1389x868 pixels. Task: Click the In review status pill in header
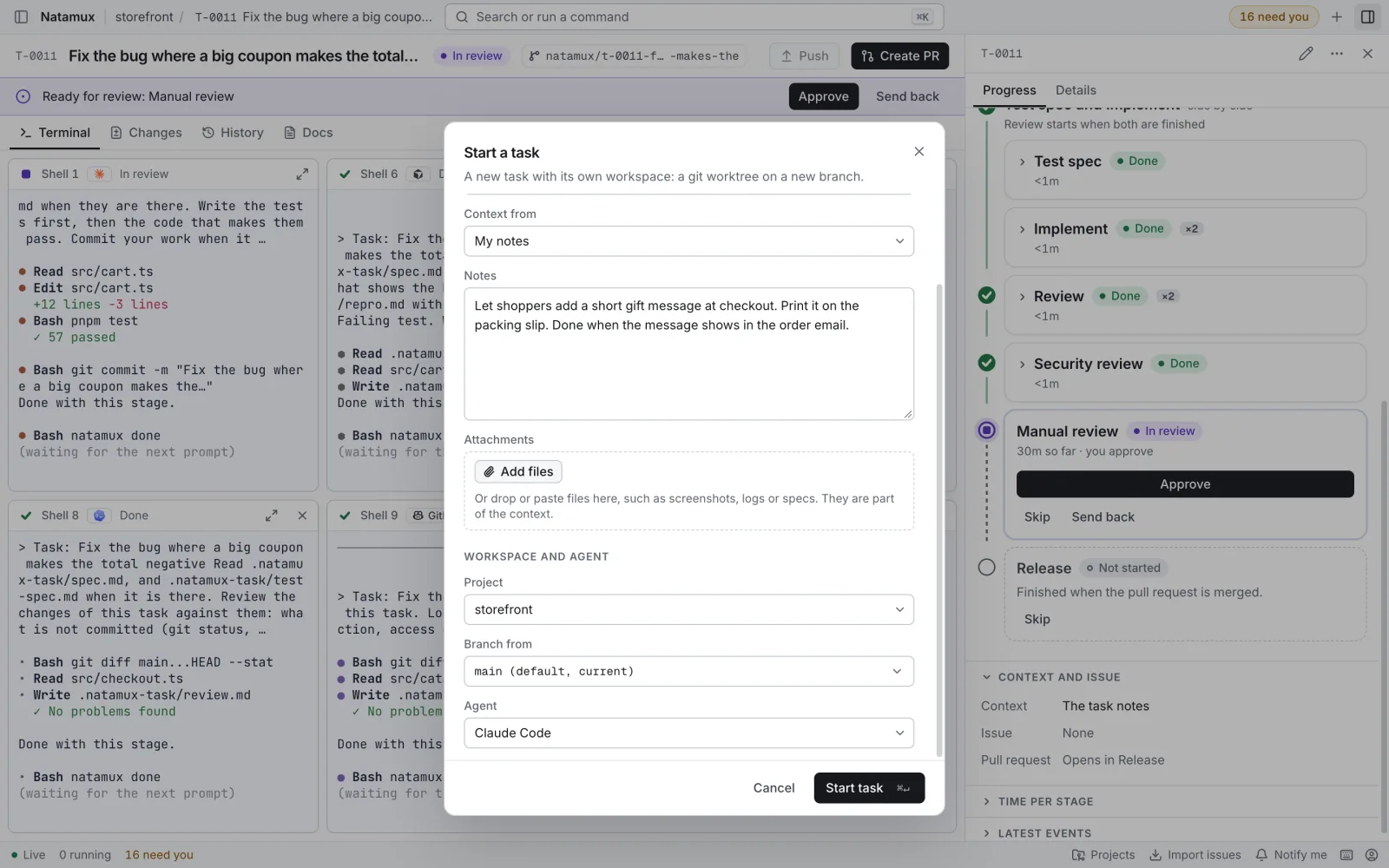(471, 56)
